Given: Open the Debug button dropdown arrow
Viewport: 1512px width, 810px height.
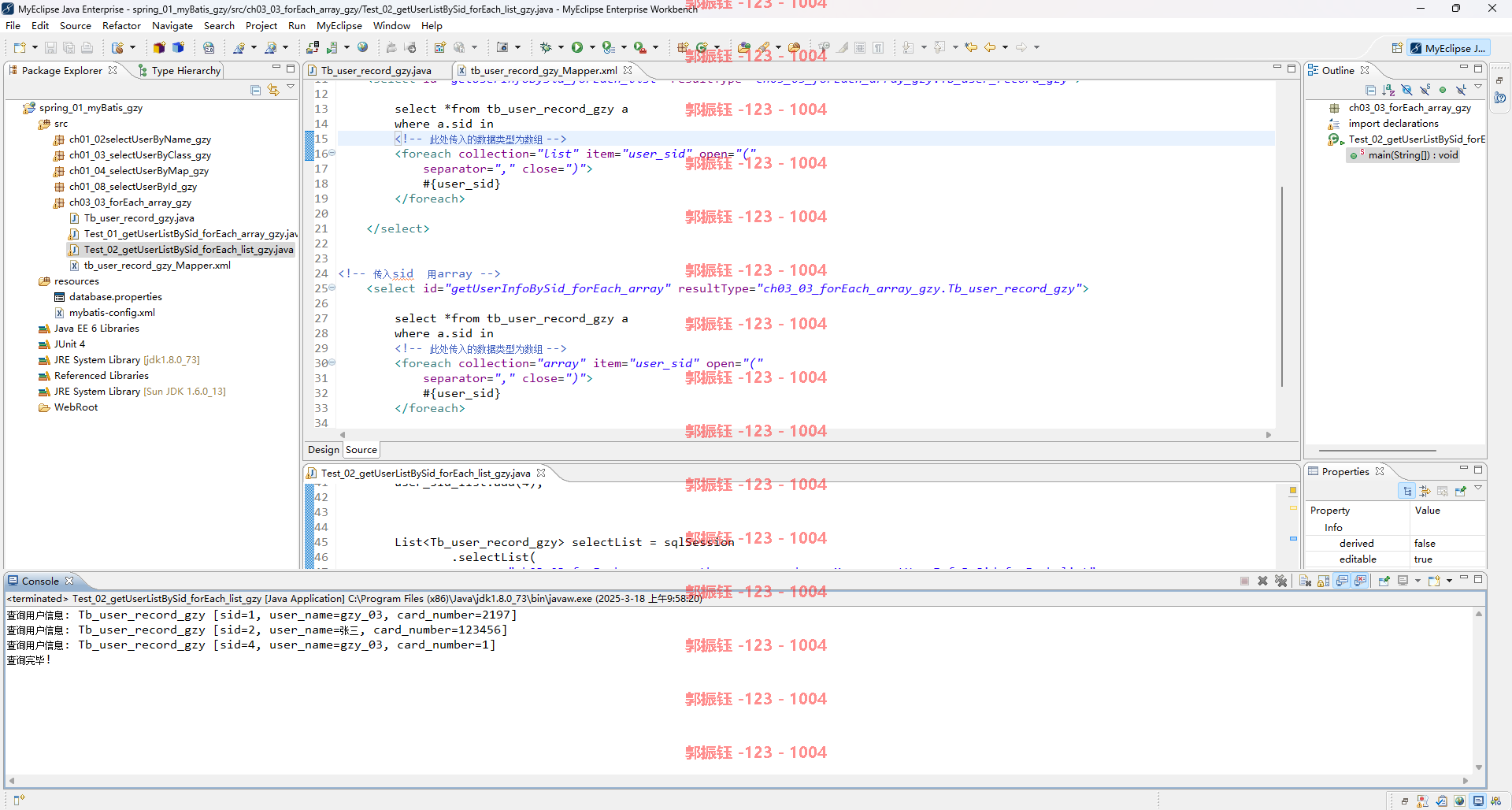Looking at the screenshot, I should click(561, 47).
